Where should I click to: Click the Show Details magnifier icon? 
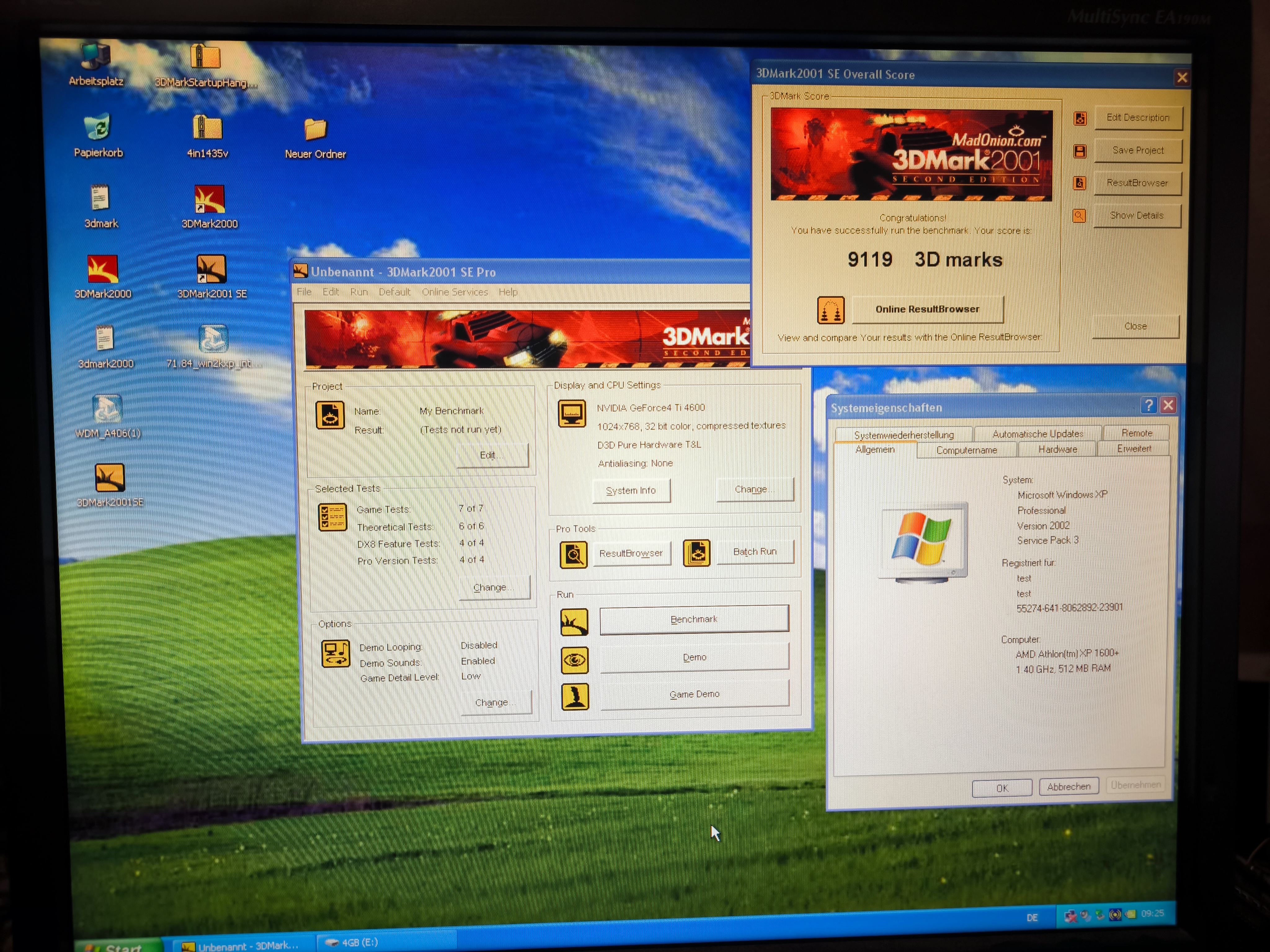(1079, 216)
